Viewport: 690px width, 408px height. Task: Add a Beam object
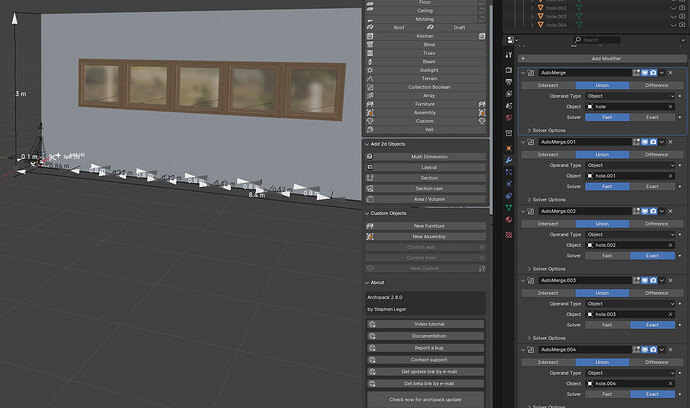tap(425, 62)
